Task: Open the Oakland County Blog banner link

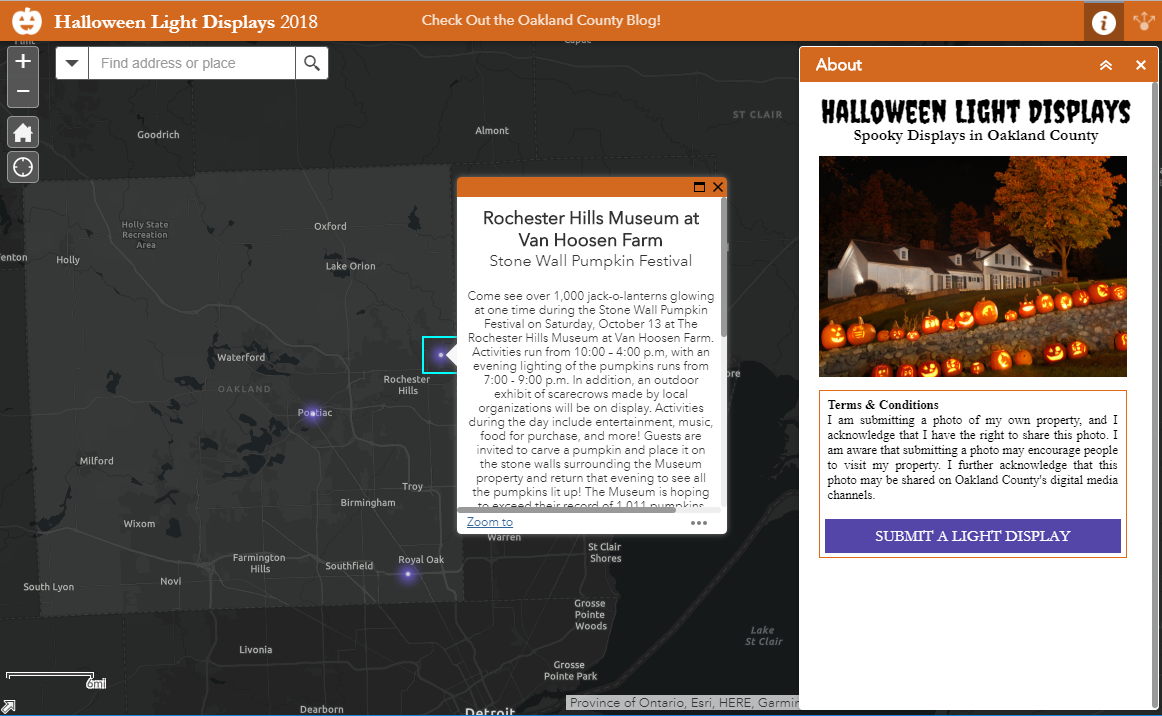Action: [x=541, y=19]
